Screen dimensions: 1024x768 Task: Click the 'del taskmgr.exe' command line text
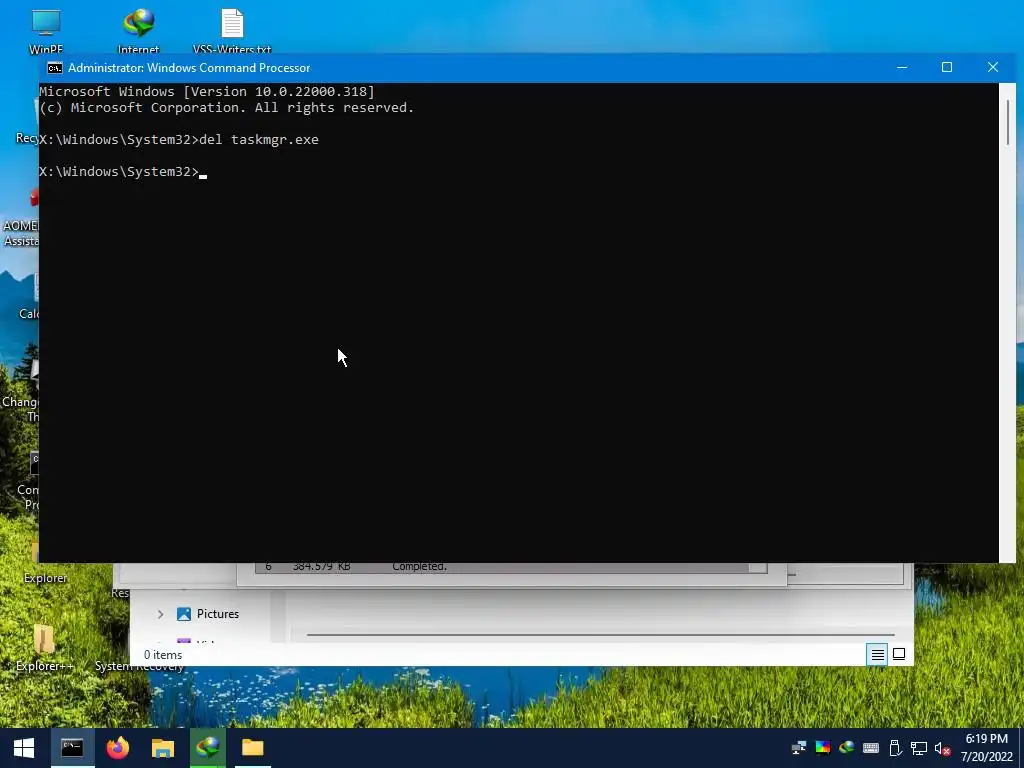(259, 139)
